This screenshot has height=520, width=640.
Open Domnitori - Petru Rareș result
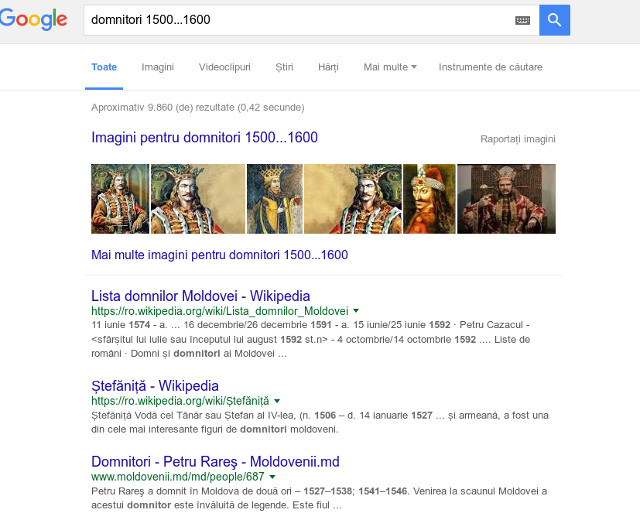[215, 463]
